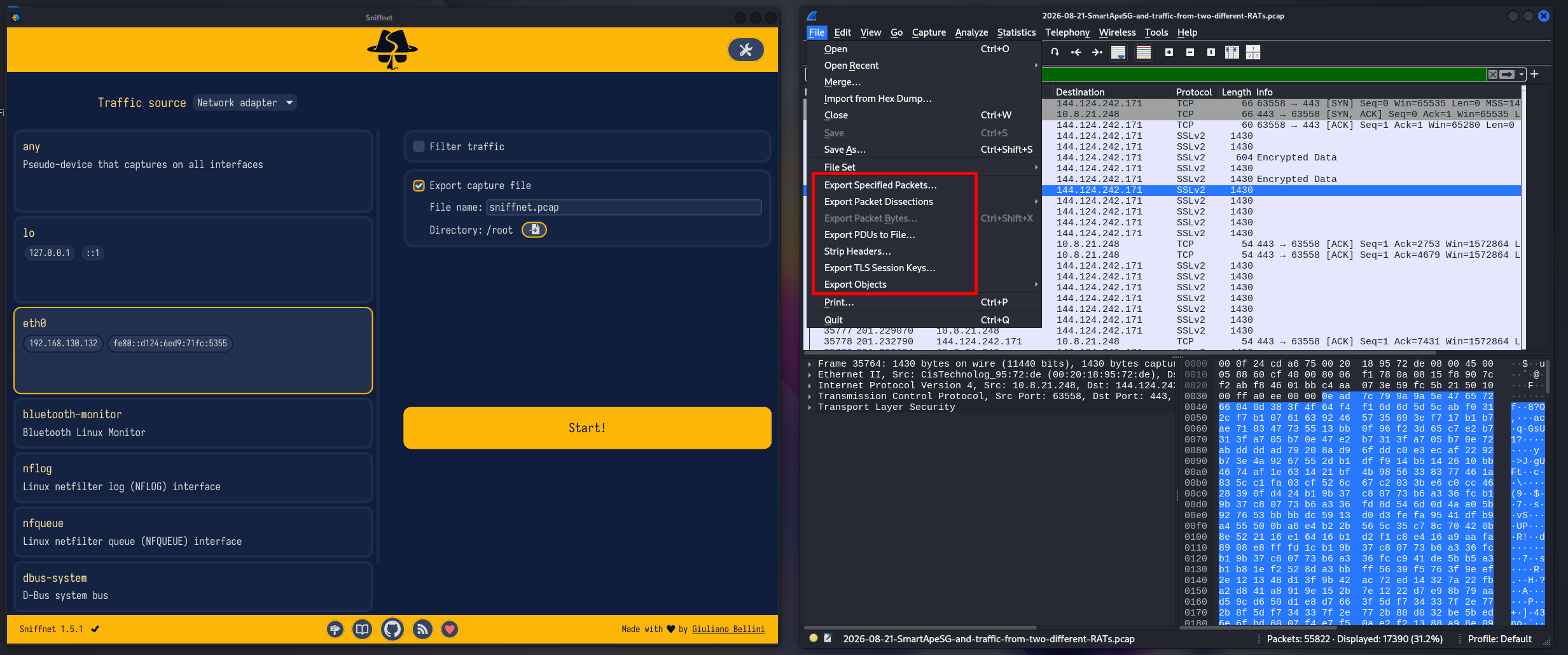
Task: Expand the Open Recent submenu
Action: [x=924, y=66]
